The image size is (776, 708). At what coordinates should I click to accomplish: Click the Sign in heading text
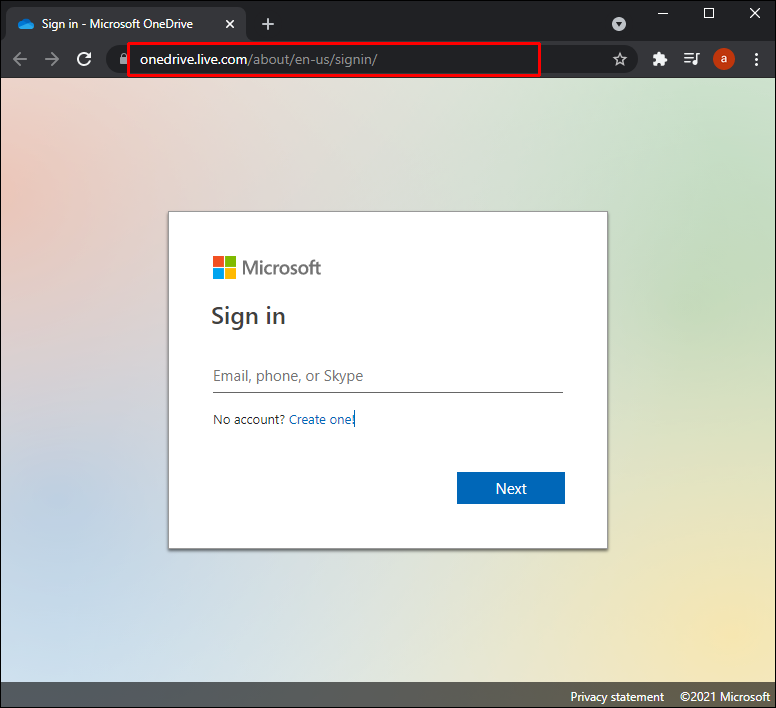(248, 317)
